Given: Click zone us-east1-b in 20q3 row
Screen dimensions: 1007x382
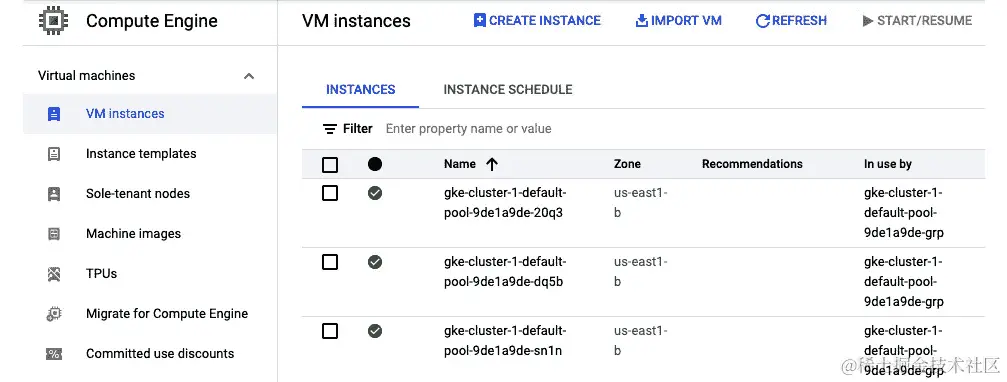Looking at the screenshot, I should [640, 202].
